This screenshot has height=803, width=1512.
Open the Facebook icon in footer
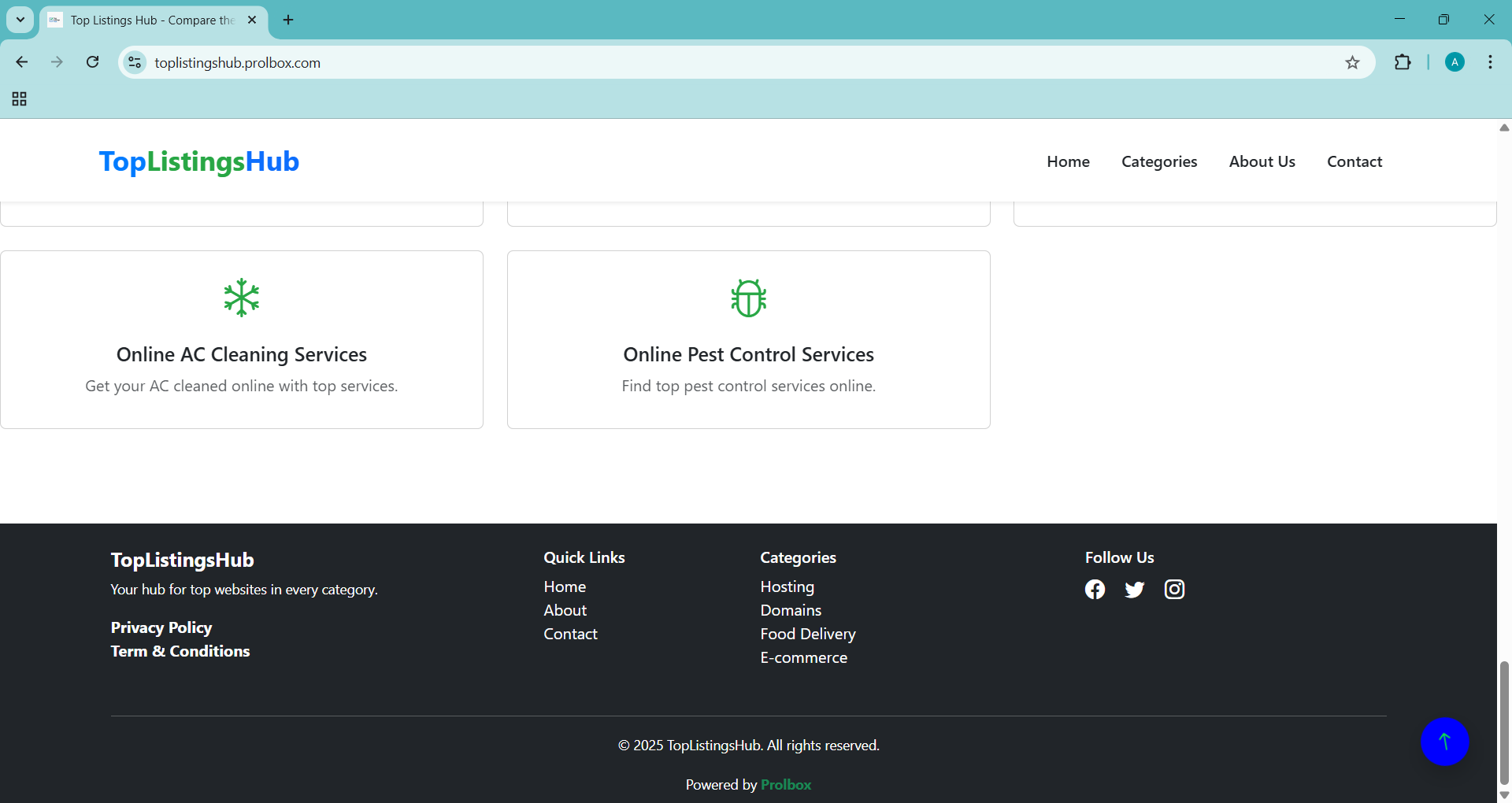[x=1095, y=590]
